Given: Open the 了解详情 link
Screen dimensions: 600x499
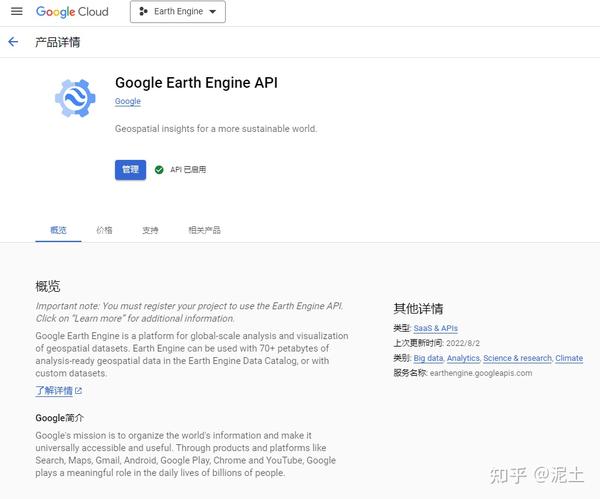Looking at the screenshot, I should click(54, 391).
